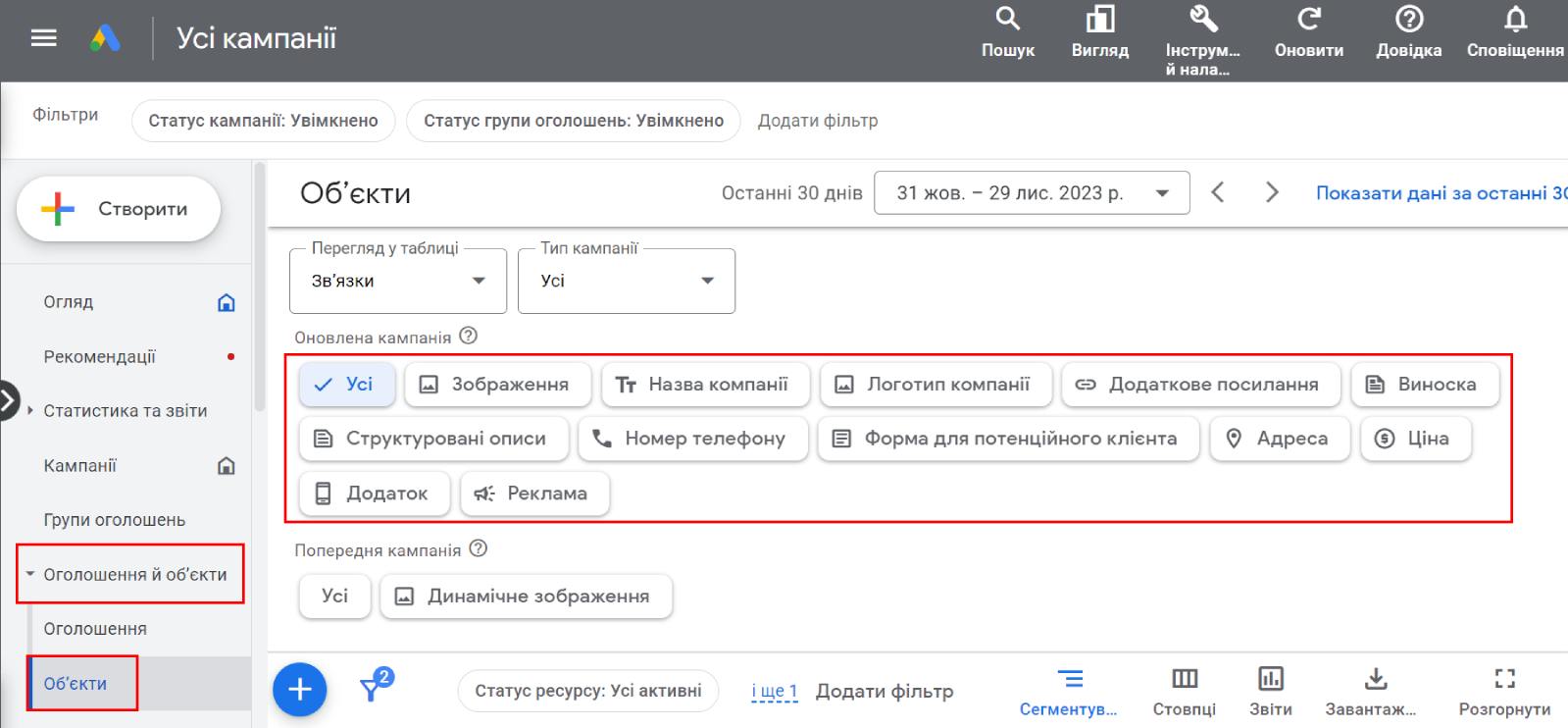Screen dimensions: 1568x728
Task: Expand the collapsed side panel arrow
Action: click(9, 400)
